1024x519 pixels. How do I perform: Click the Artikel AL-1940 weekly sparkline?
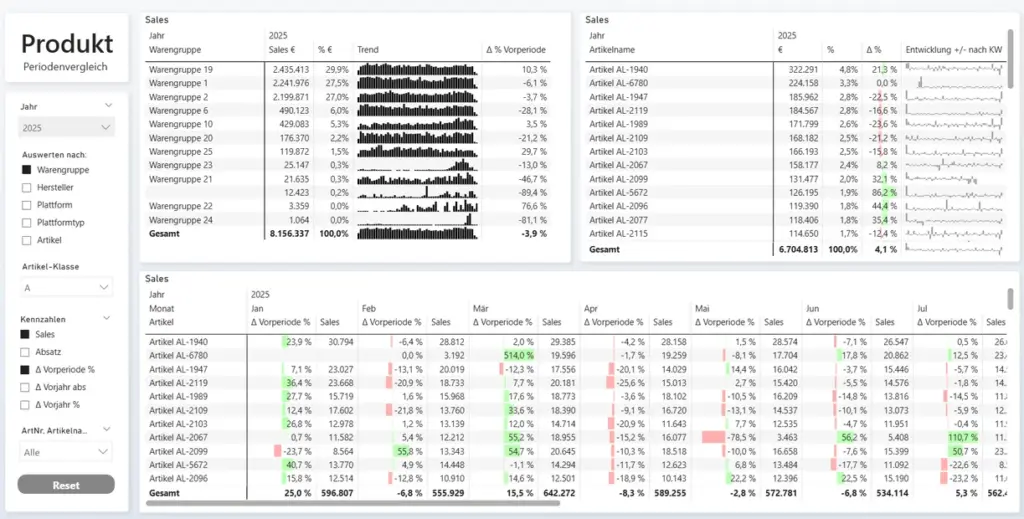coord(953,69)
